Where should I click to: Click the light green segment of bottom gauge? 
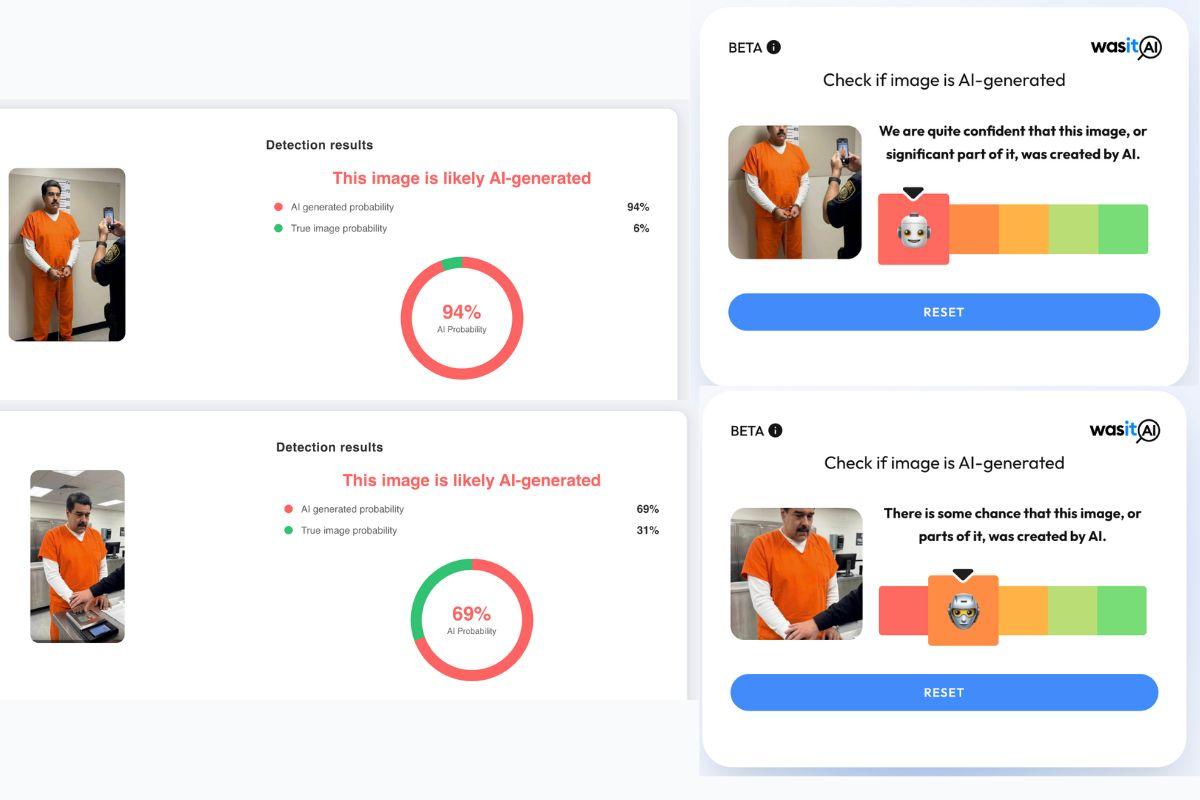[x=1072, y=610]
